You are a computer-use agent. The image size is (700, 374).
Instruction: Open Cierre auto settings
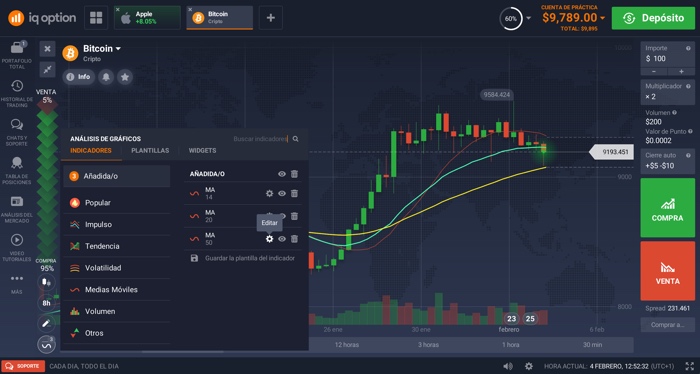click(668, 161)
